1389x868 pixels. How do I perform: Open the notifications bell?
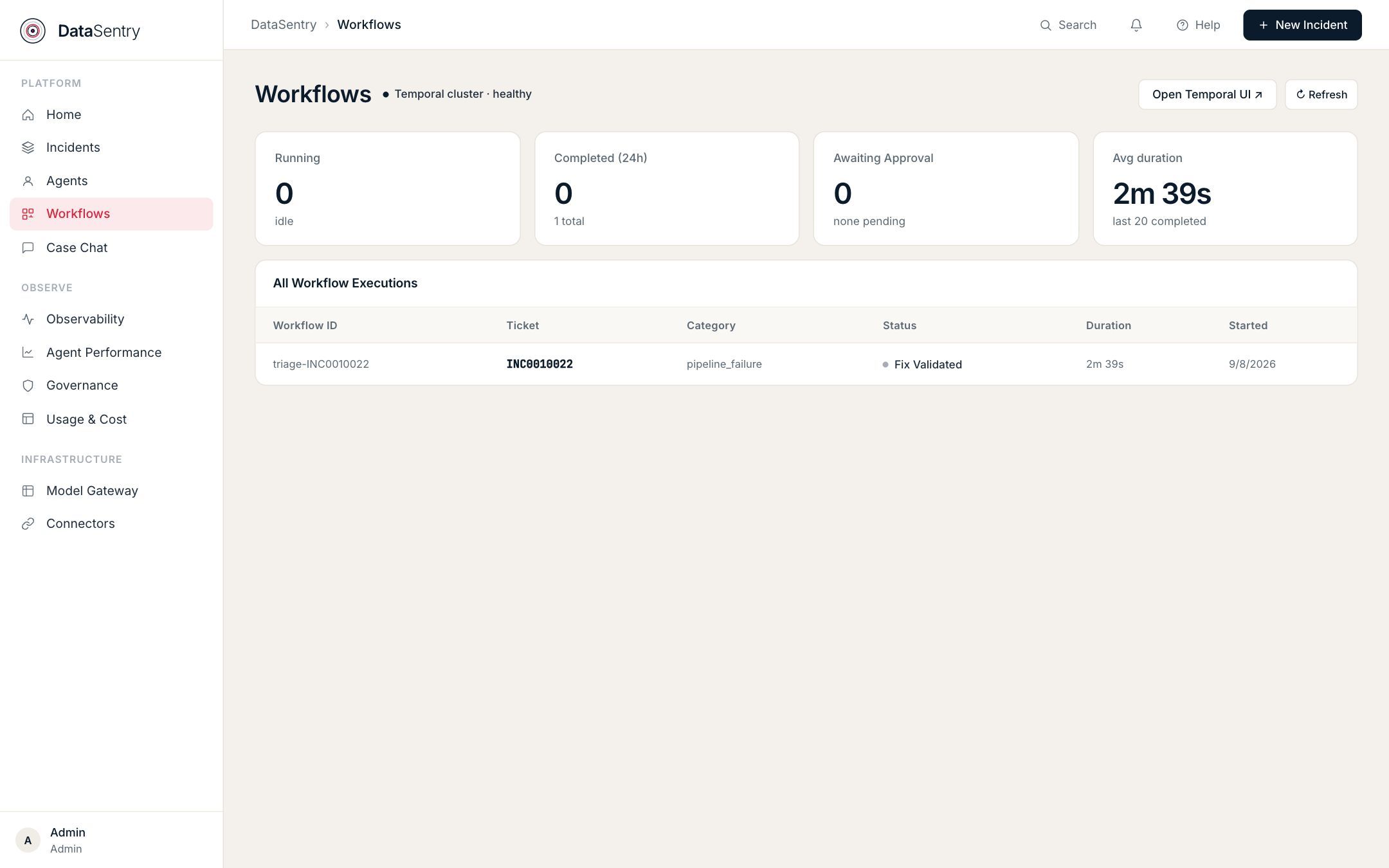click(1136, 25)
